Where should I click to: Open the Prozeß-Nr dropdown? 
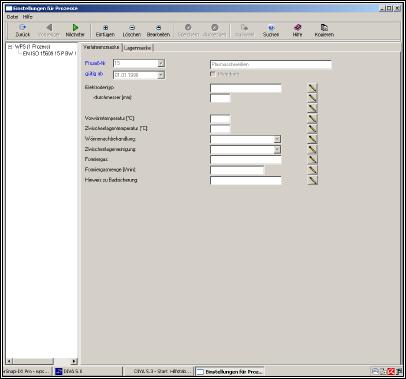coord(161,63)
